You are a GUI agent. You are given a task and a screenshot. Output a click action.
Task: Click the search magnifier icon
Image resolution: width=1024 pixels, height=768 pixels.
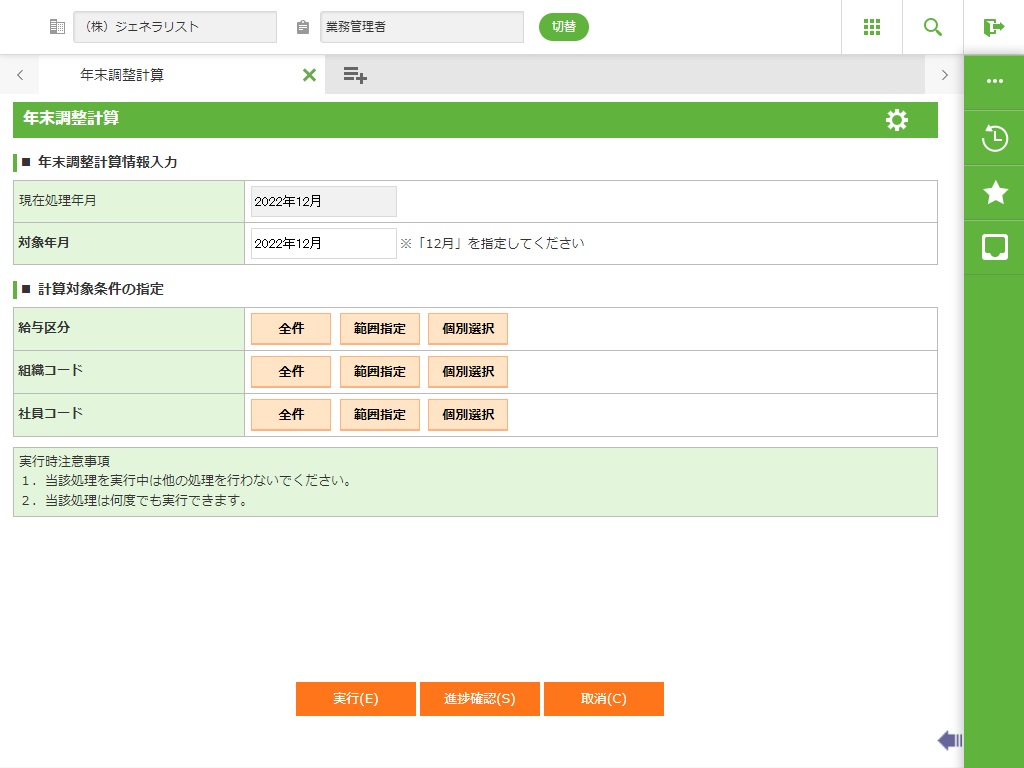point(932,27)
